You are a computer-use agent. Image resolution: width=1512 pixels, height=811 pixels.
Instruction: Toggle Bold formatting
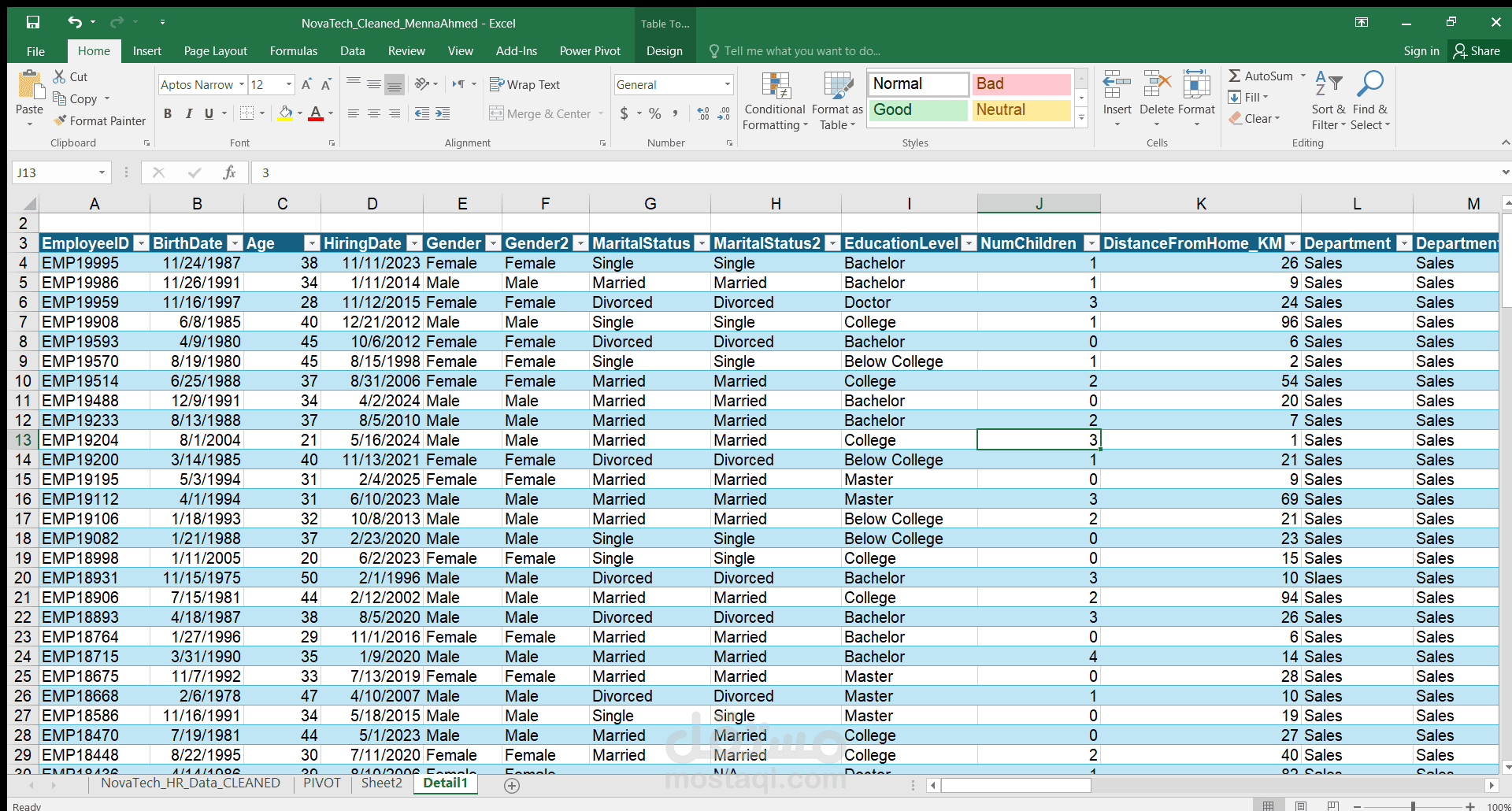coord(168,113)
